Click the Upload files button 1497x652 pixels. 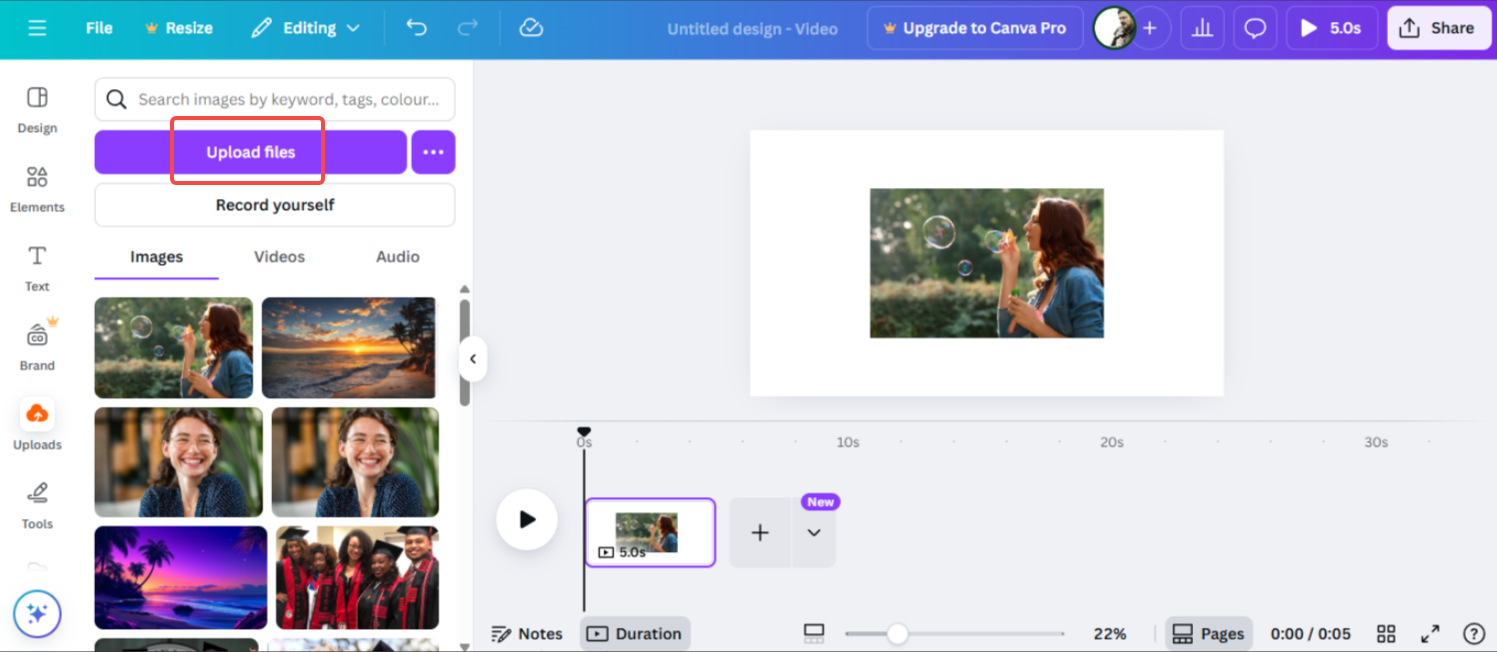pyautogui.click(x=249, y=151)
